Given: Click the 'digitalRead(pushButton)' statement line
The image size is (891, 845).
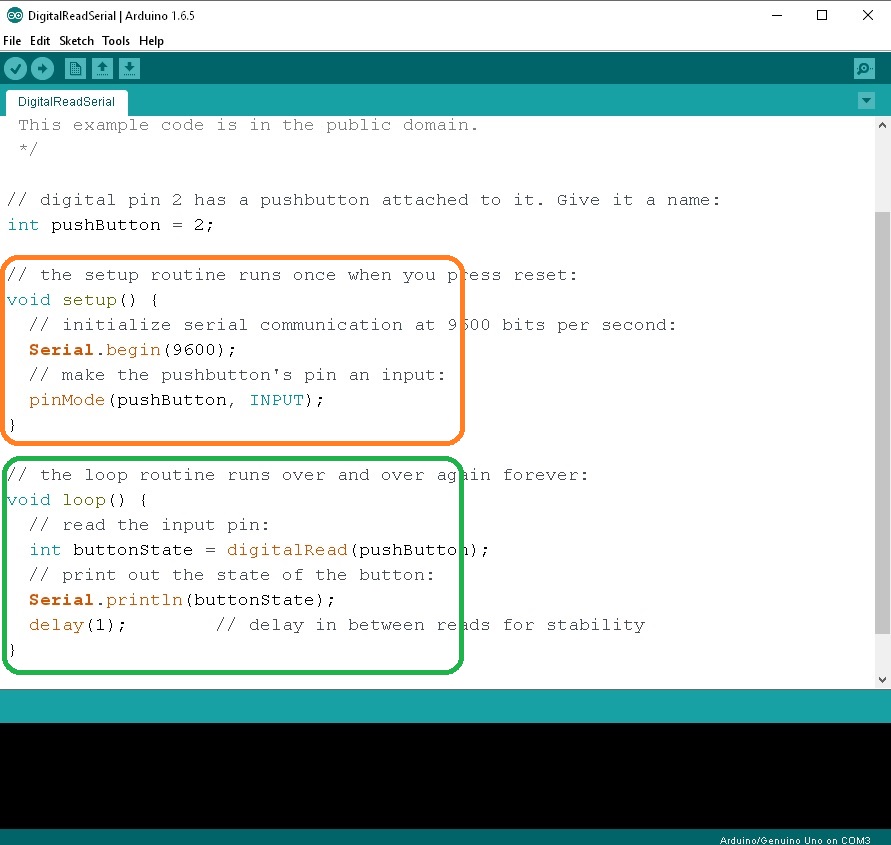Looking at the screenshot, I should click(259, 550).
